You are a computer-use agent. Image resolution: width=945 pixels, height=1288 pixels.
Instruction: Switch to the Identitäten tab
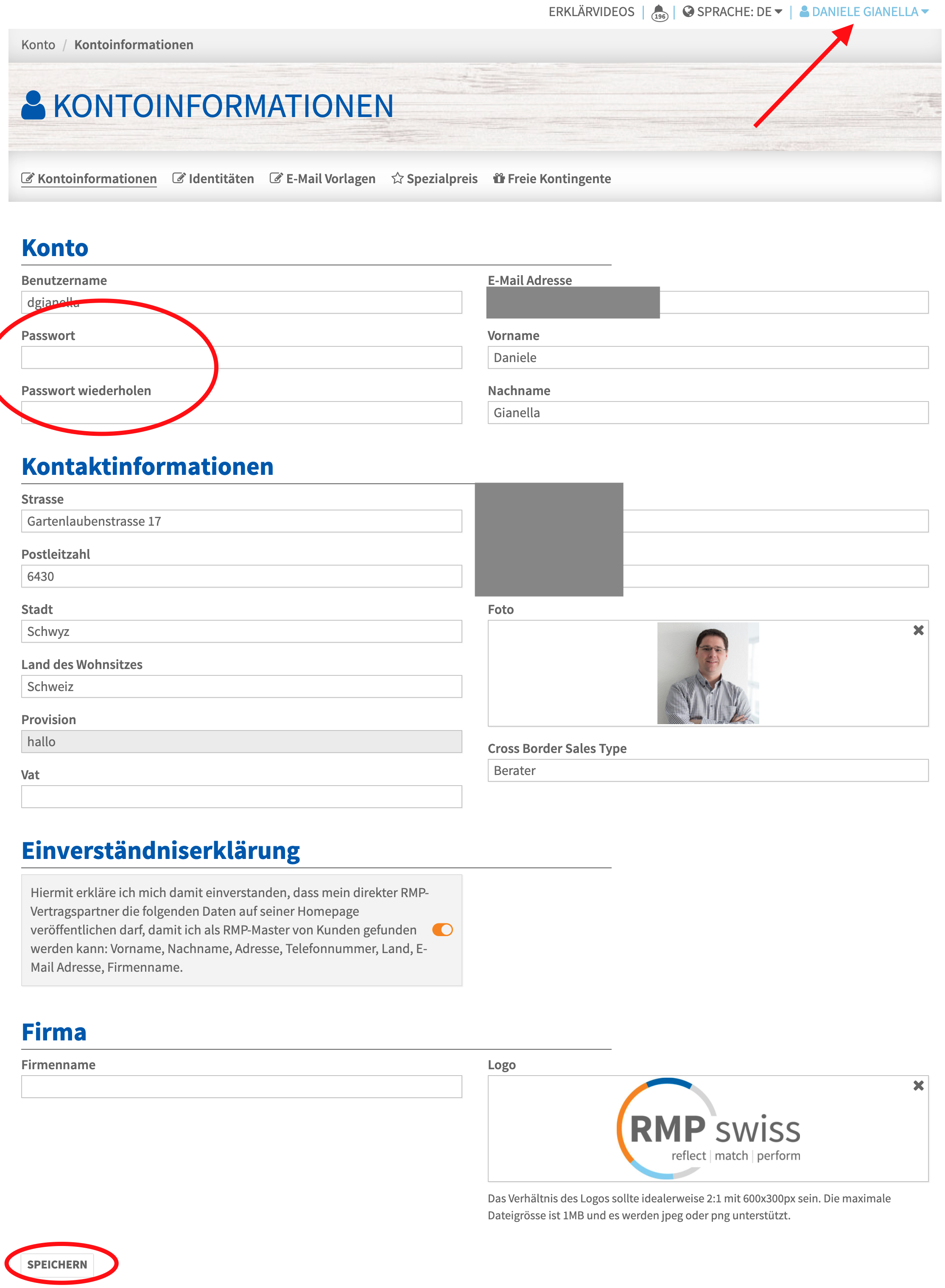[x=213, y=178]
